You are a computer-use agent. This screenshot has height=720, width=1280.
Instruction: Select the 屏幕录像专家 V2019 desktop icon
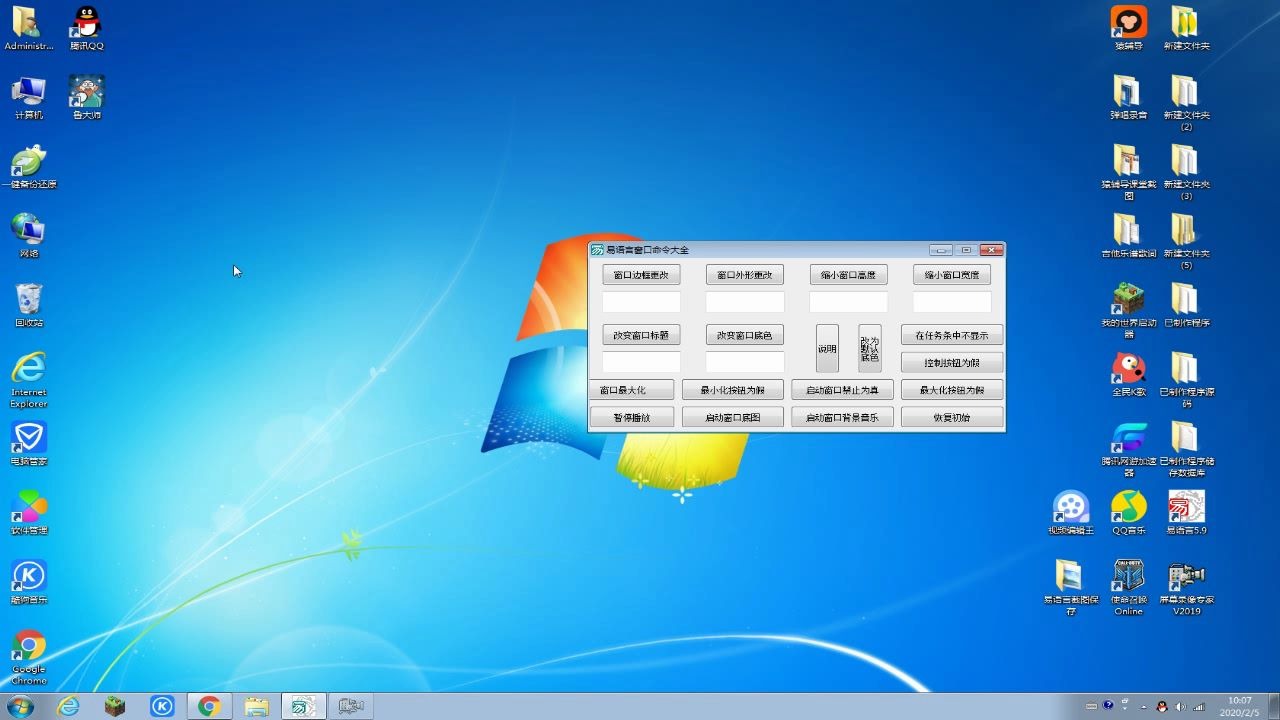tap(1186, 587)
